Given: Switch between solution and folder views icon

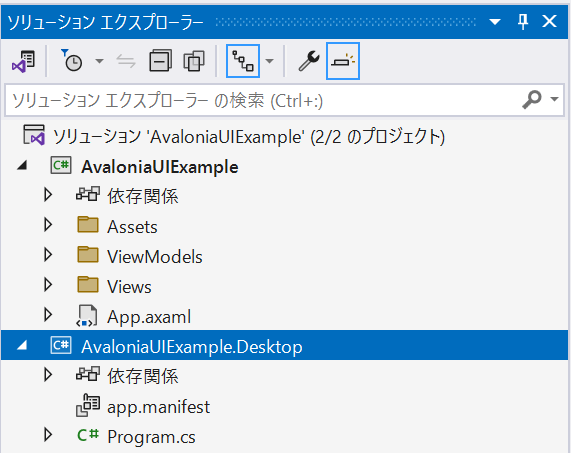Looking at the screenshot, I should (x=23, y=61).
